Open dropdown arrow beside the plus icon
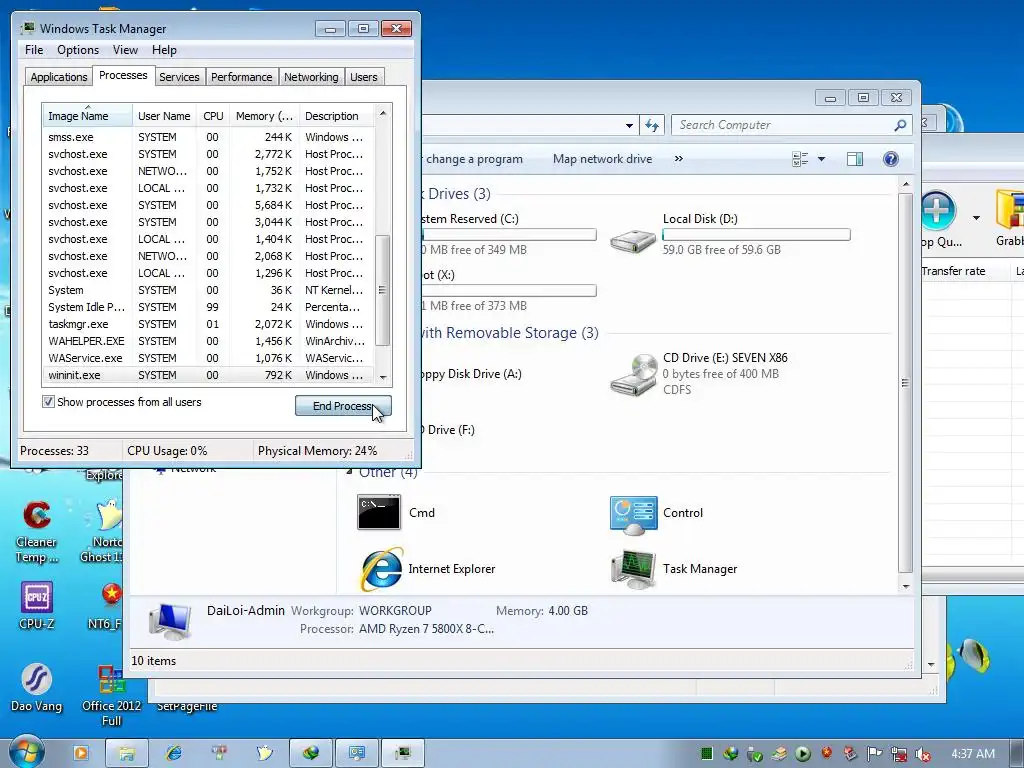The image size is (1024, 768). [x=976, y=218]
